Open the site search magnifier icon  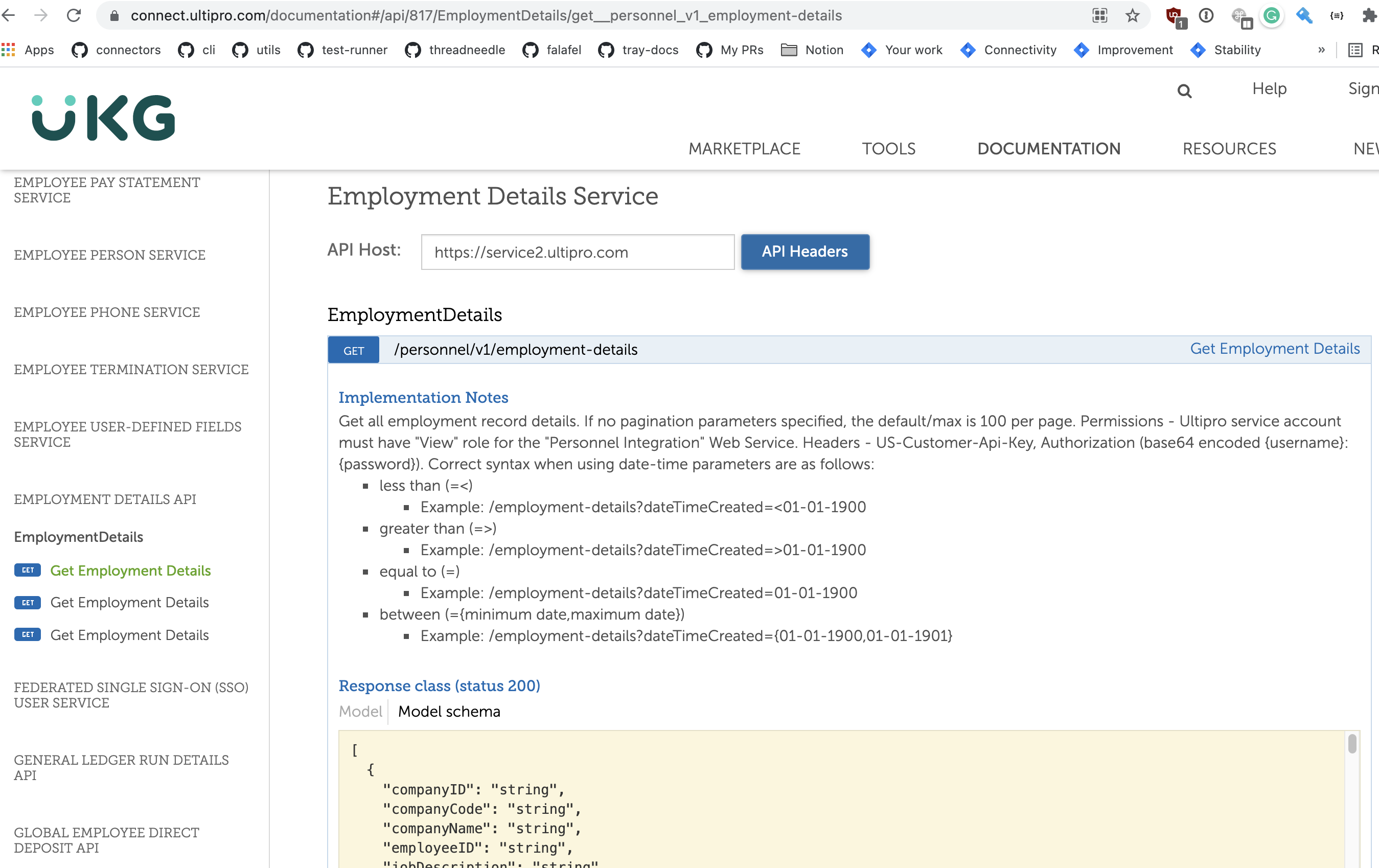(1184, 91)
